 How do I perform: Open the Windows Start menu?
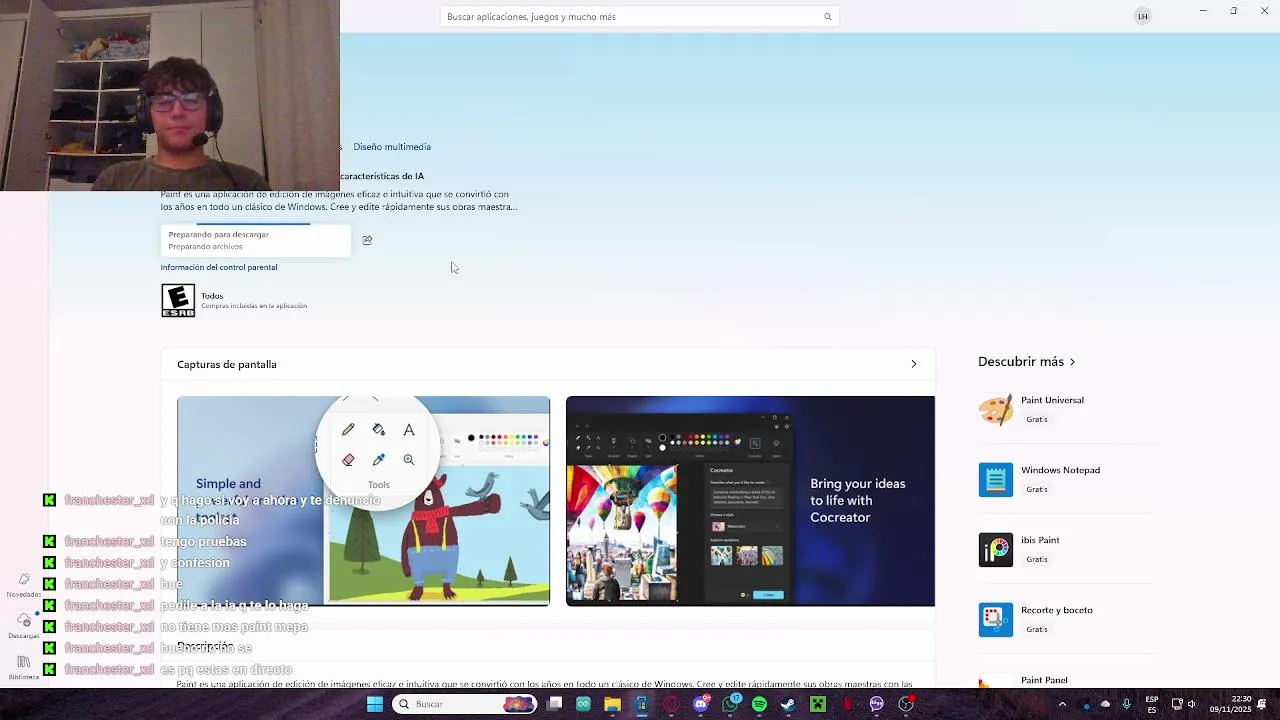coord(375,704)
